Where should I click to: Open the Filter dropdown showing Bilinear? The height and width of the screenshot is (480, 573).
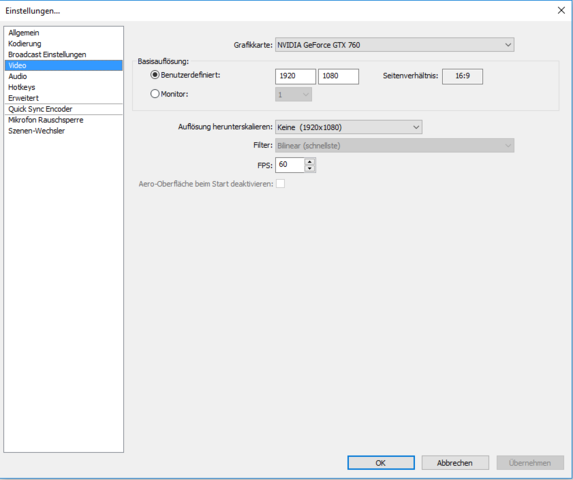click(395, 145)
